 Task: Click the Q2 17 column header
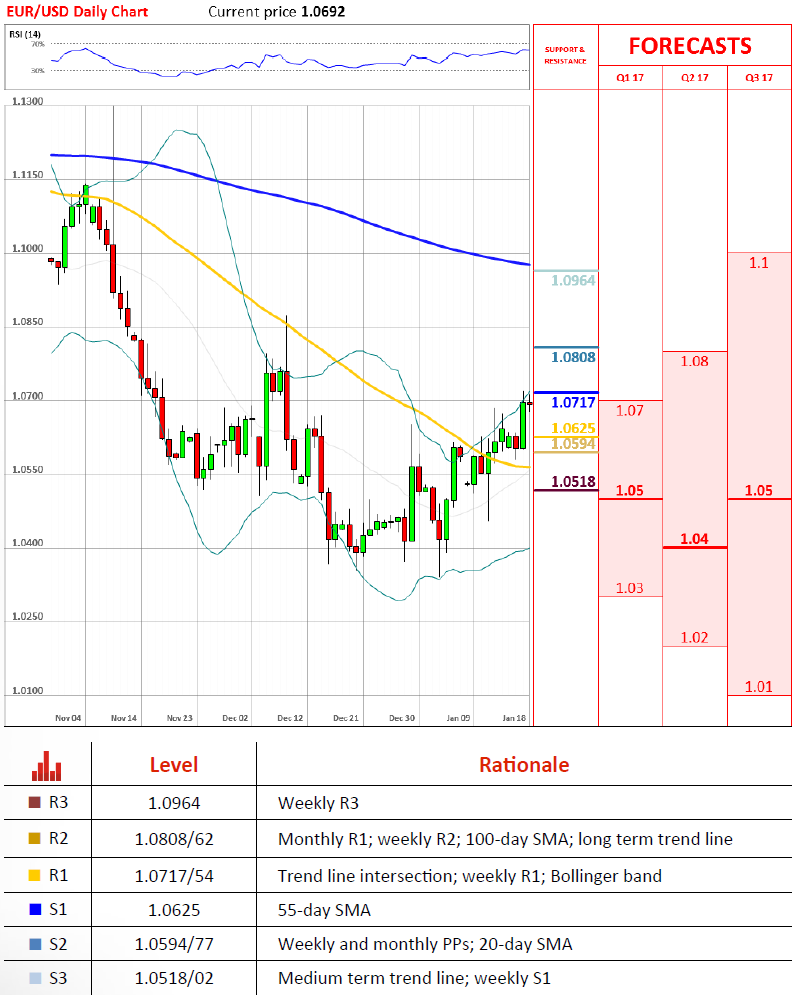(694, 77)
